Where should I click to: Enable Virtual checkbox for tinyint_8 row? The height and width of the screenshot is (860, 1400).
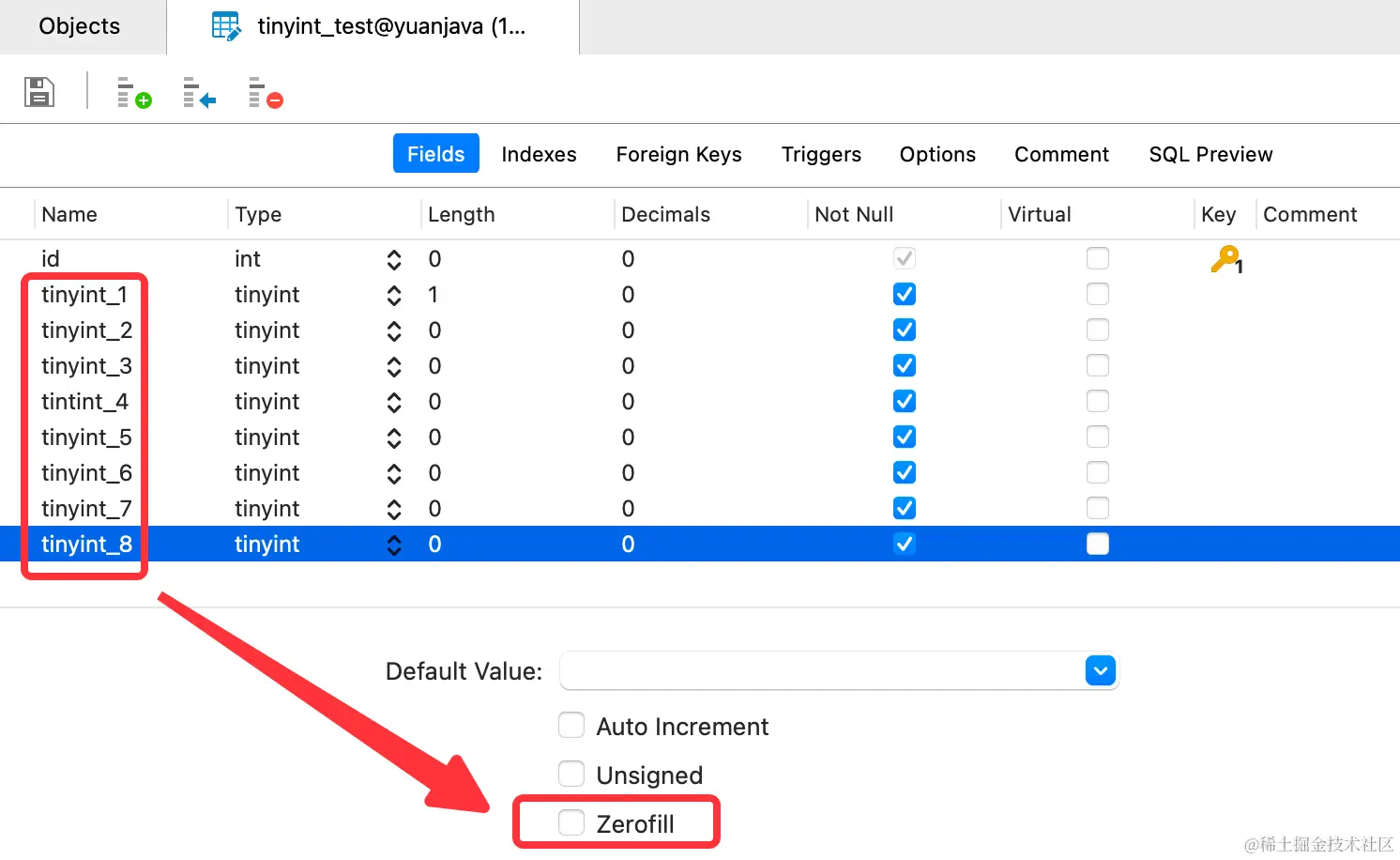[x=1098, y=545]
